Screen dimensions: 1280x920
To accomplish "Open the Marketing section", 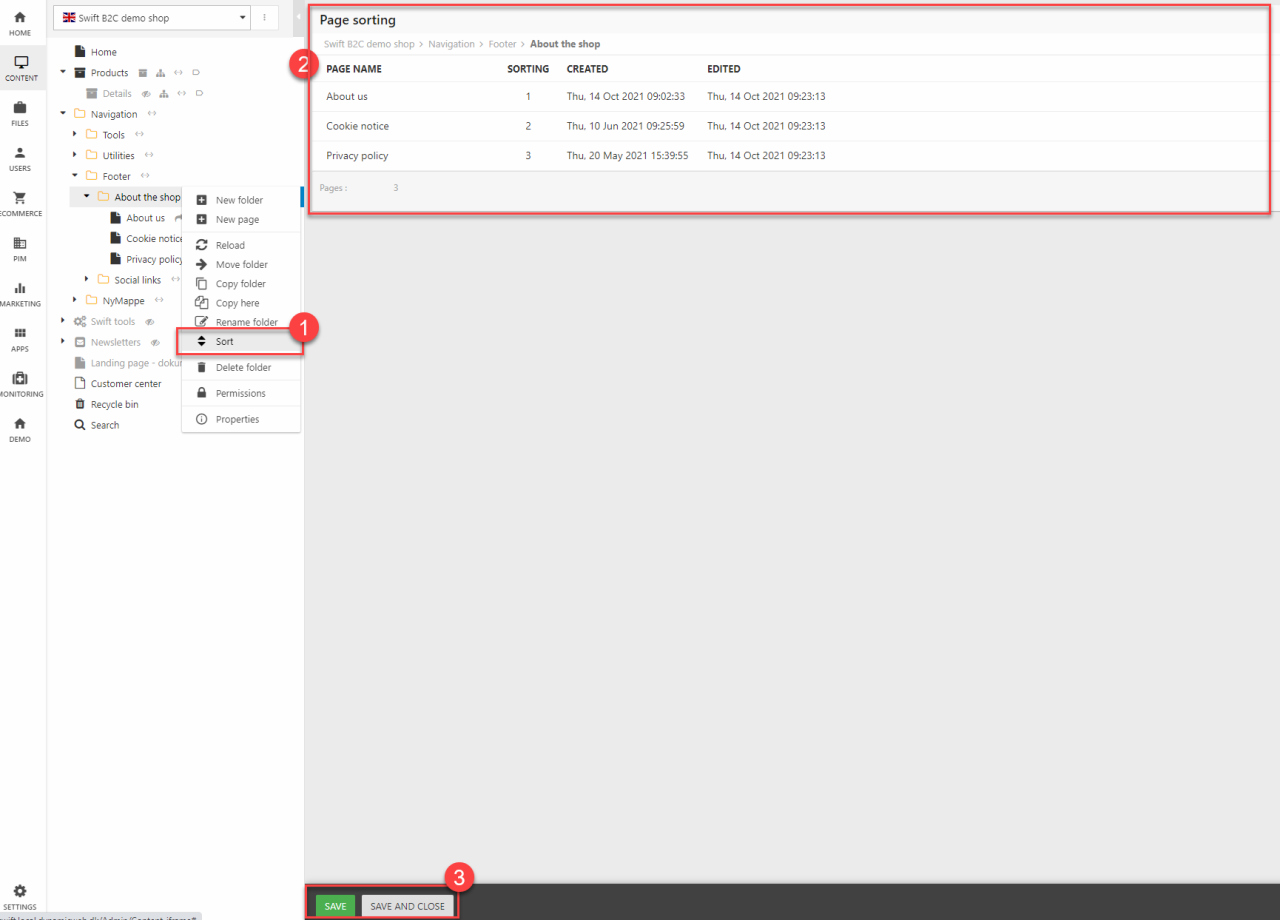I will tap(20, 293).
